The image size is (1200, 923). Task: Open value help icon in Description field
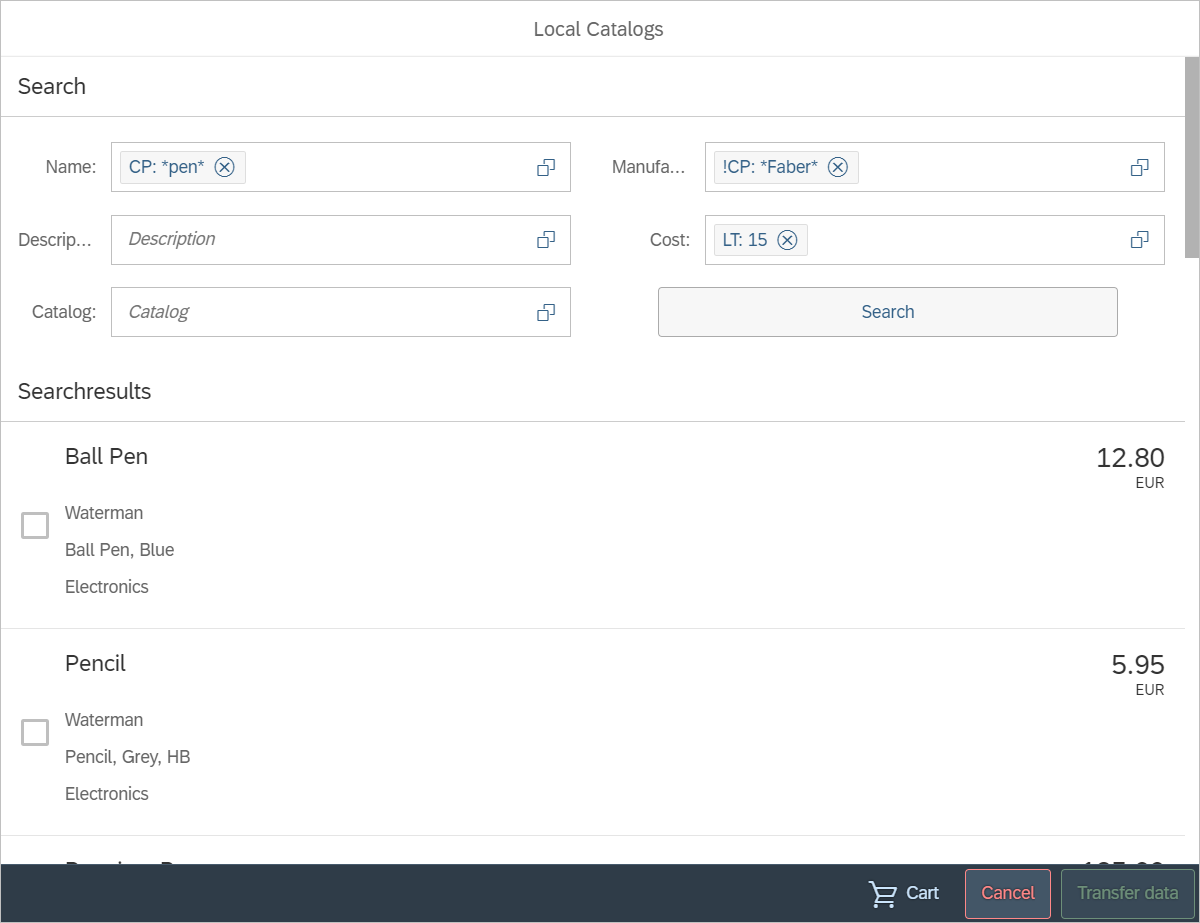[x=546, y=240]
